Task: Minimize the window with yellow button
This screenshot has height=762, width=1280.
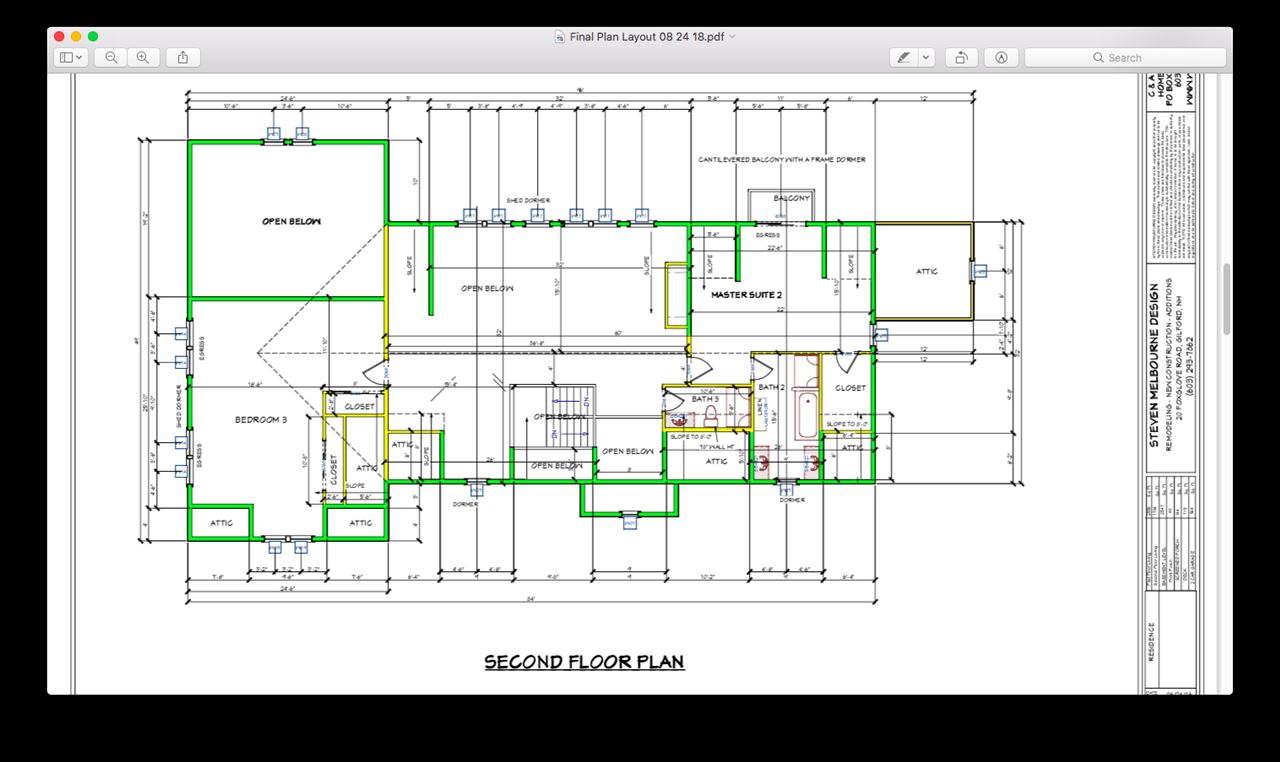Action: pos(76,36)
